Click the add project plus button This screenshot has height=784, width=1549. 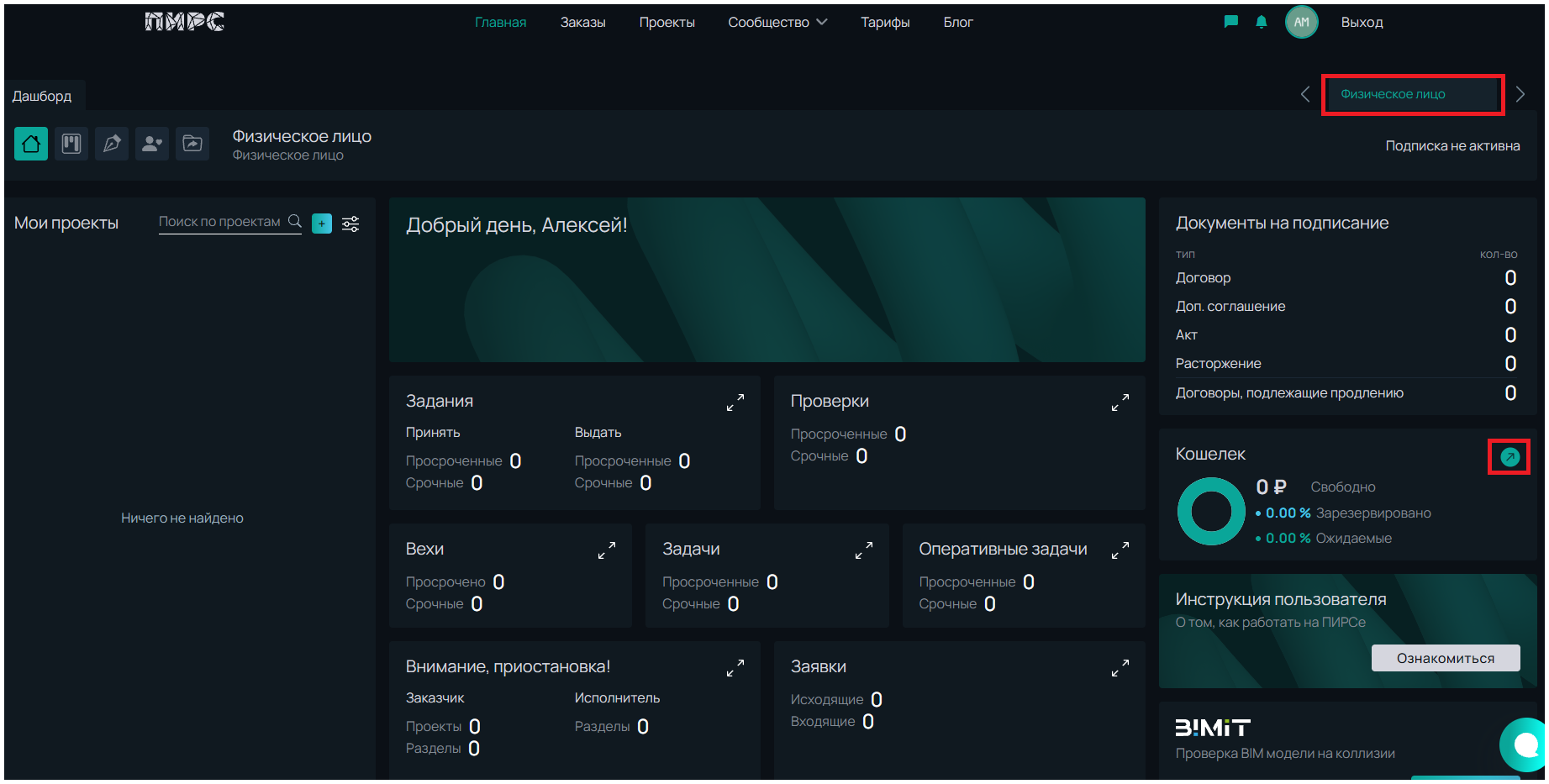coord(322,224)
